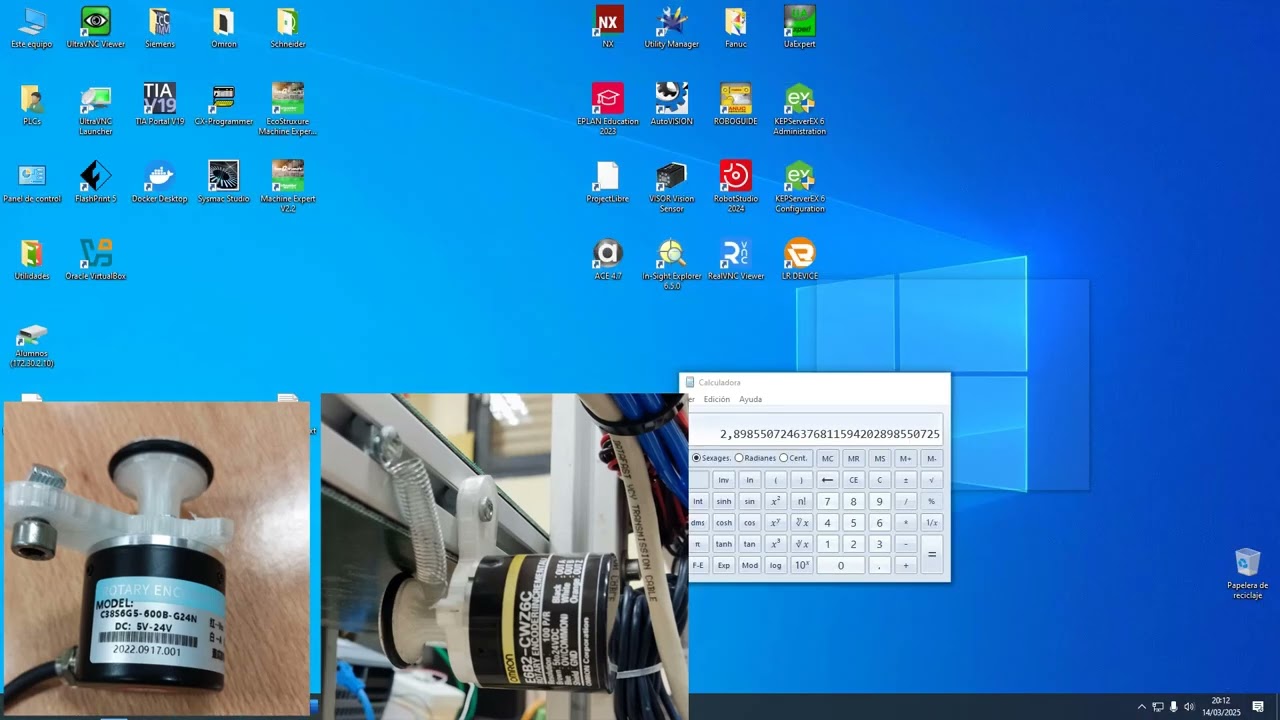Viewport: 1280px width, 720px height.
Task: Select the Schneider folder icon
Action: [288, 27]
